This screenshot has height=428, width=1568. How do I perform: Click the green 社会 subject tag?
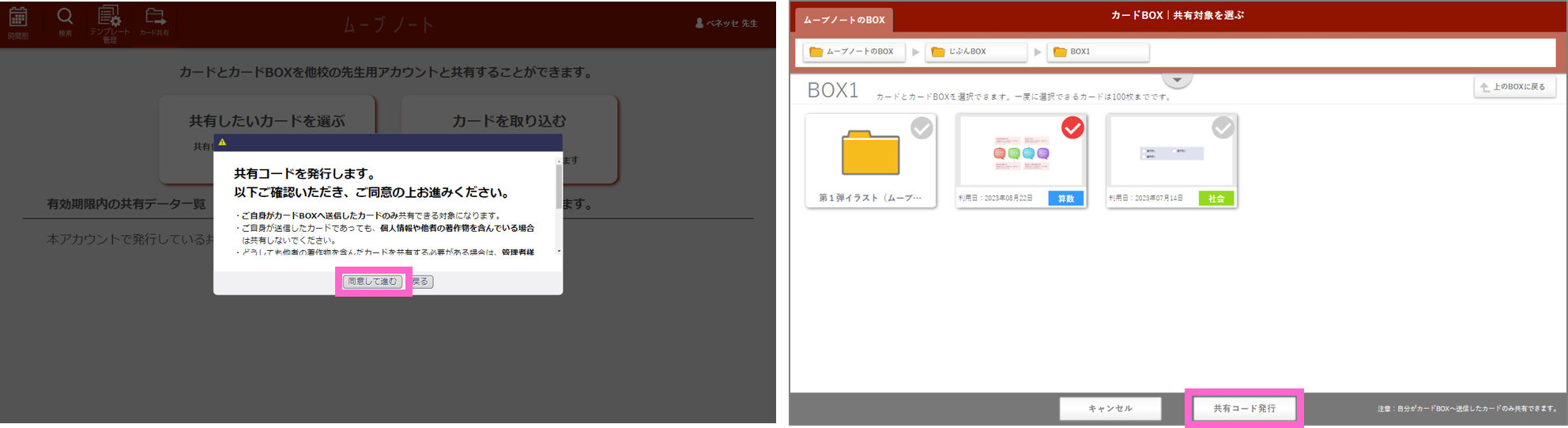tap(1216, 199)
